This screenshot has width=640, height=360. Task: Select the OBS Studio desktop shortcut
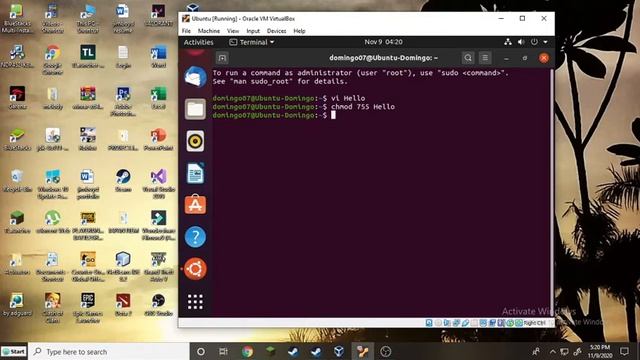tap(158, 304)
